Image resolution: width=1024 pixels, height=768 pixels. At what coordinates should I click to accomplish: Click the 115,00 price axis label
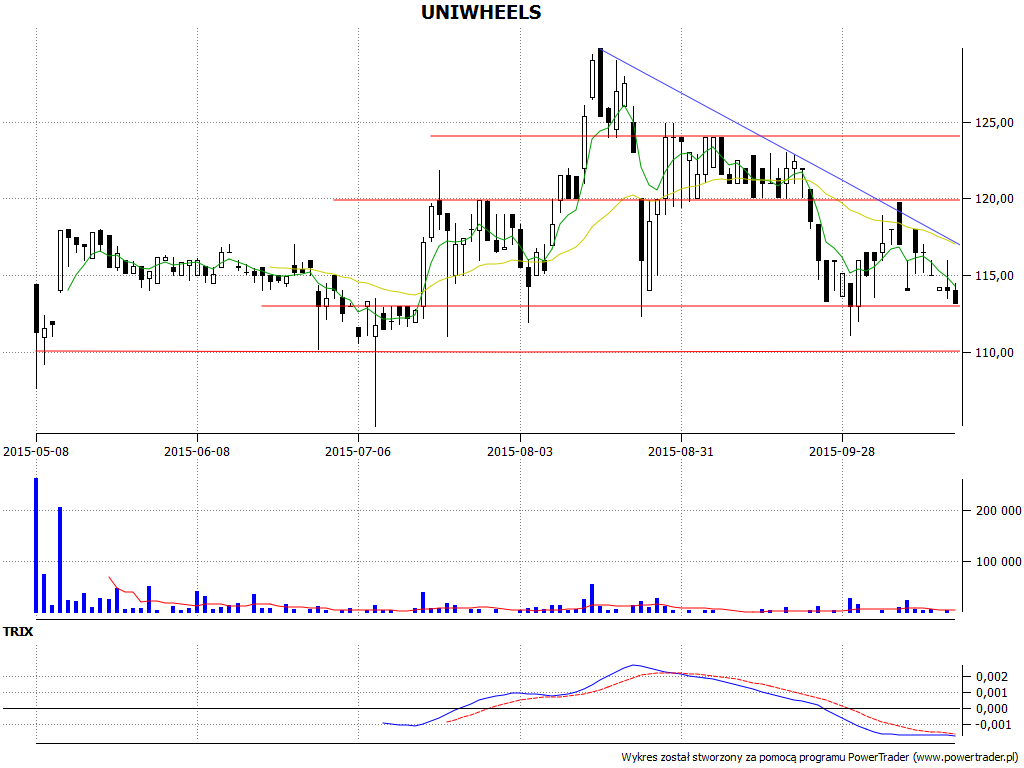point(995,276)
